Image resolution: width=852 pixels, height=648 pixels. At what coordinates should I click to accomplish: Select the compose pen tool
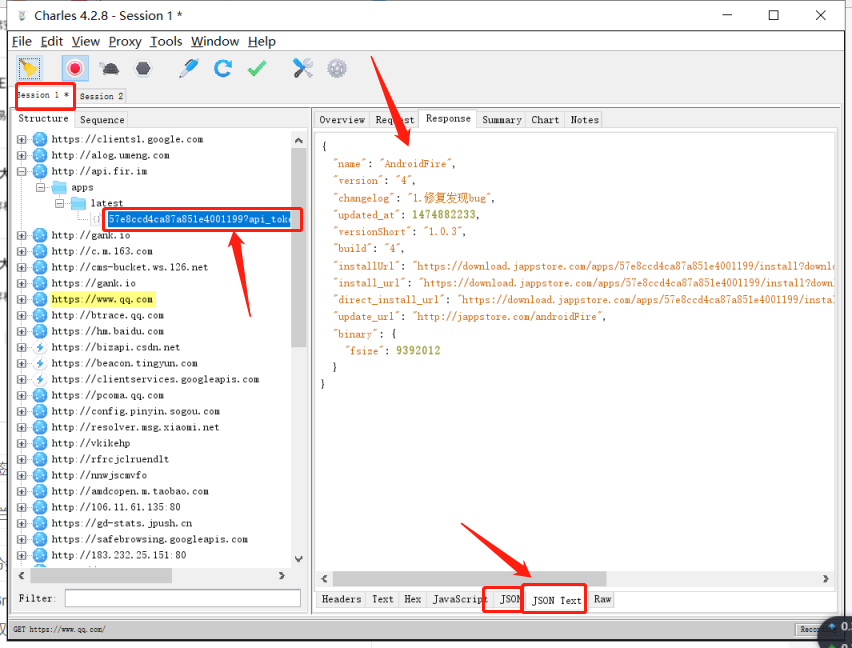coord(189,68)
